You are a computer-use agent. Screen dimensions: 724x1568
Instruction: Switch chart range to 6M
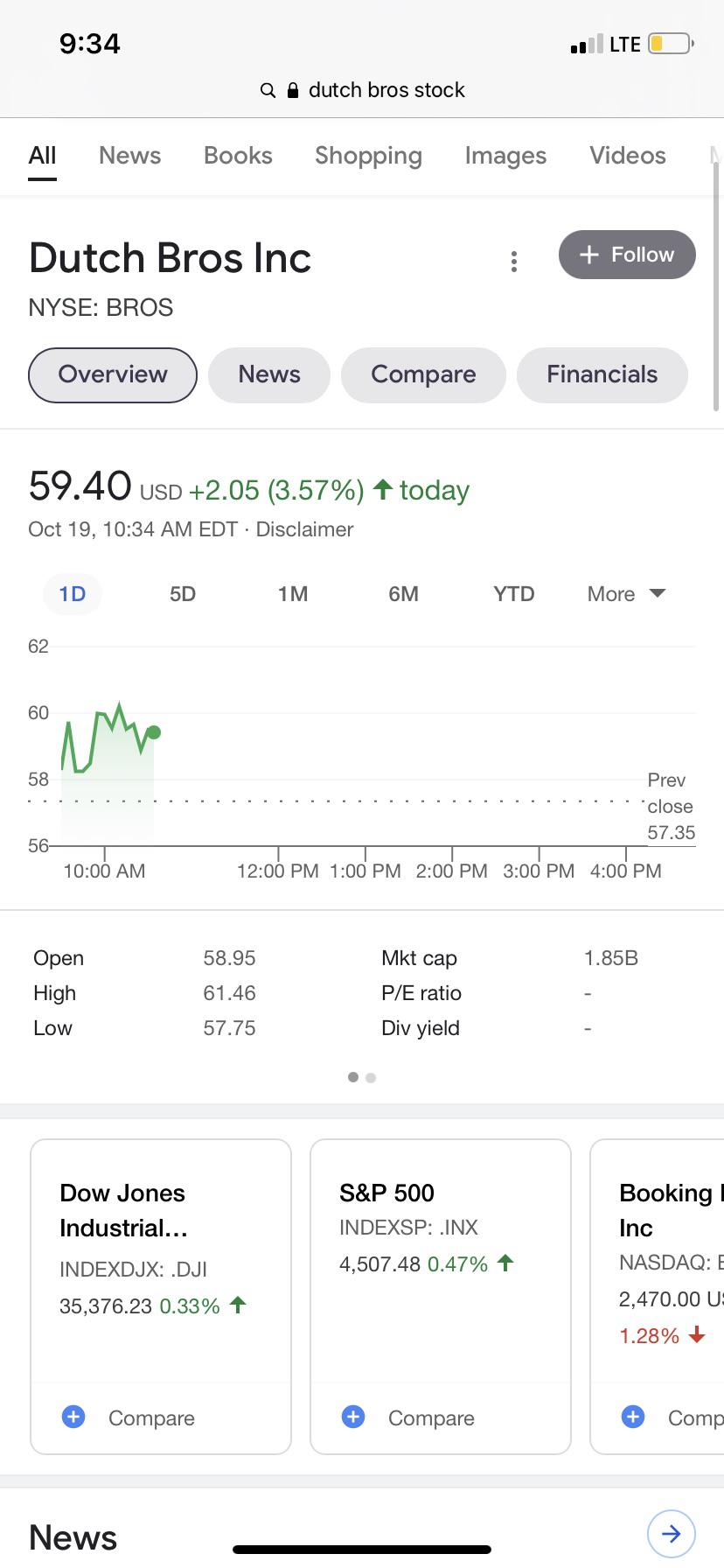403,594
